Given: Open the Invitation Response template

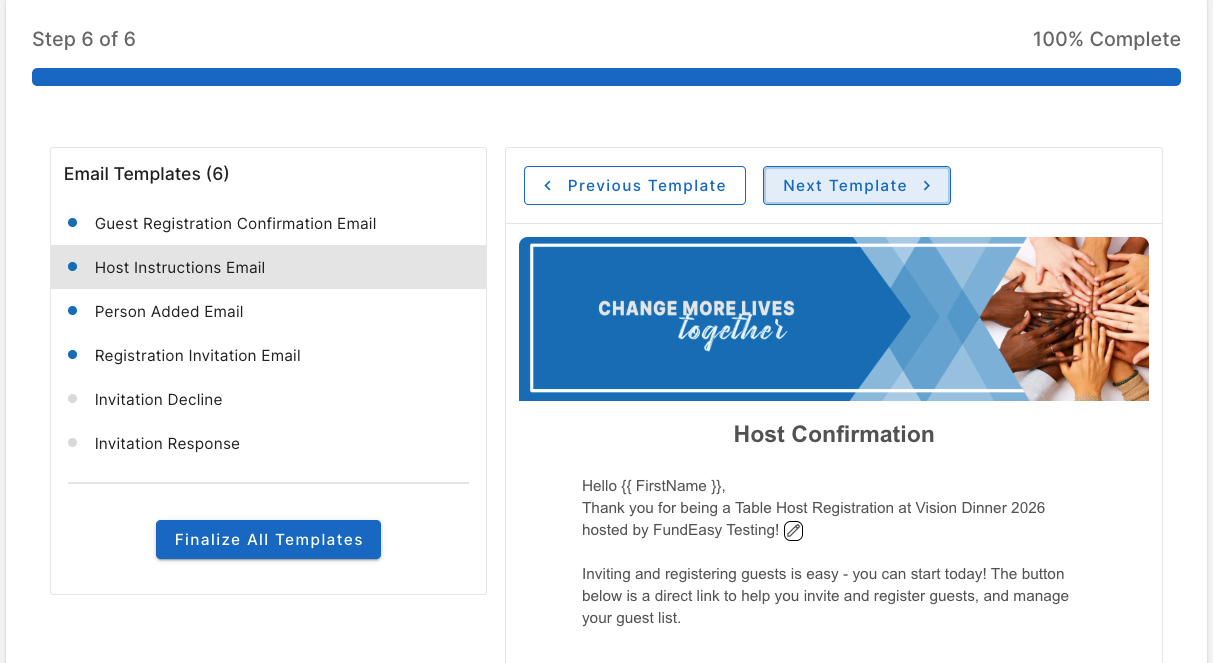Looking at the screenshot, I should pyautogui.click(x=268, y=443).
